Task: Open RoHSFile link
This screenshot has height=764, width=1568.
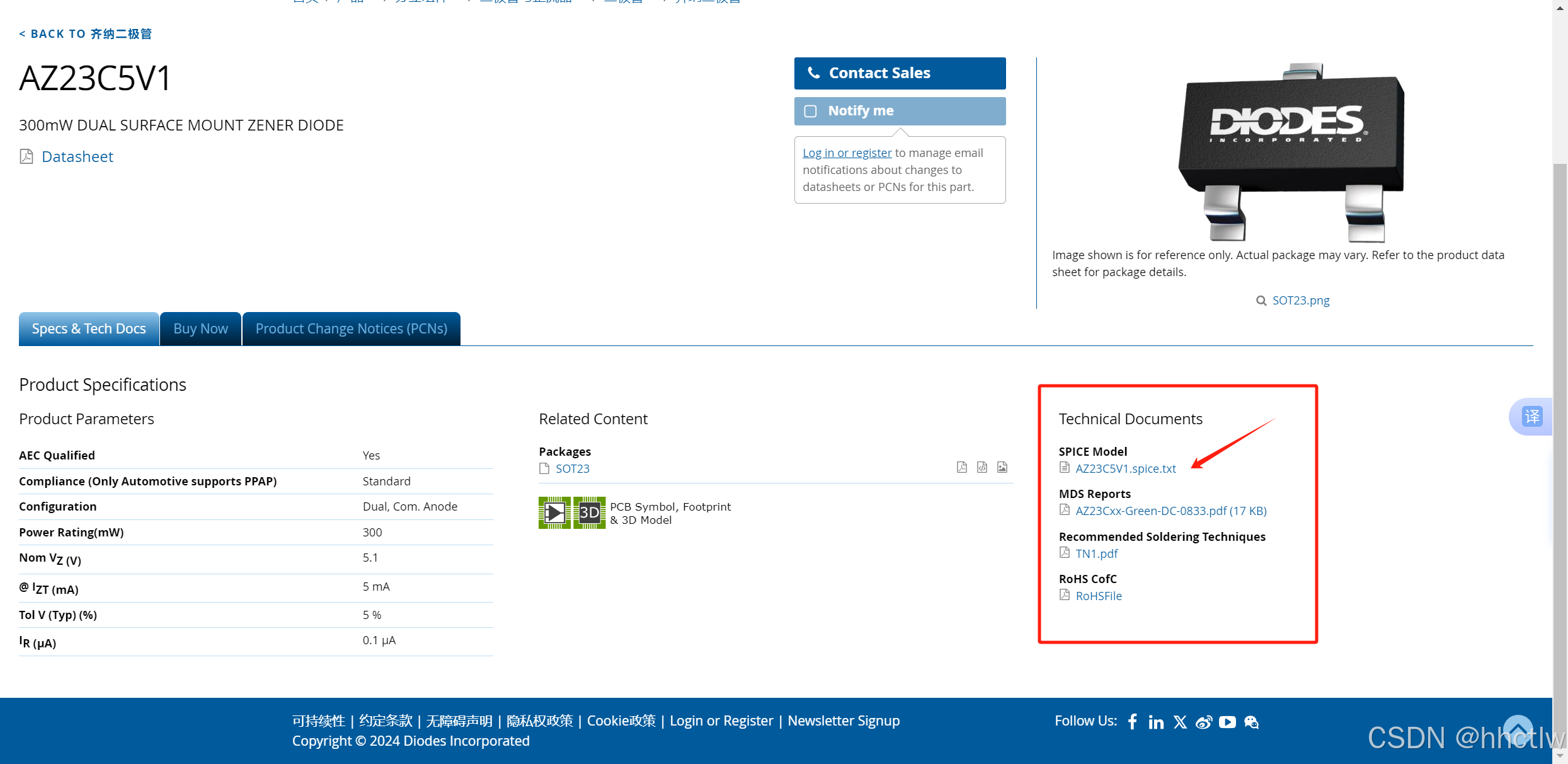Action: (x=1099, y=596)
